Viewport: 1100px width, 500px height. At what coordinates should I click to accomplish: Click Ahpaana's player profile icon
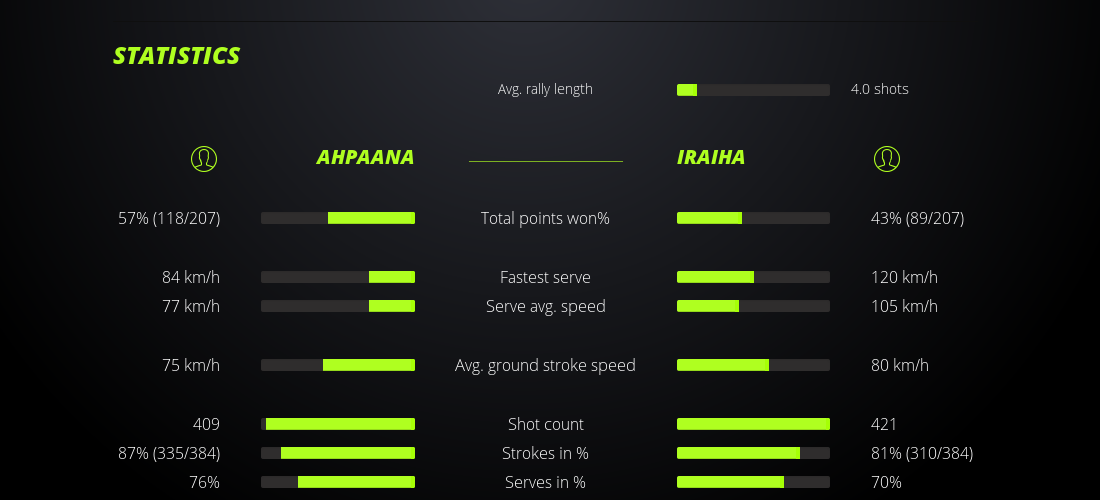[203, 158]
